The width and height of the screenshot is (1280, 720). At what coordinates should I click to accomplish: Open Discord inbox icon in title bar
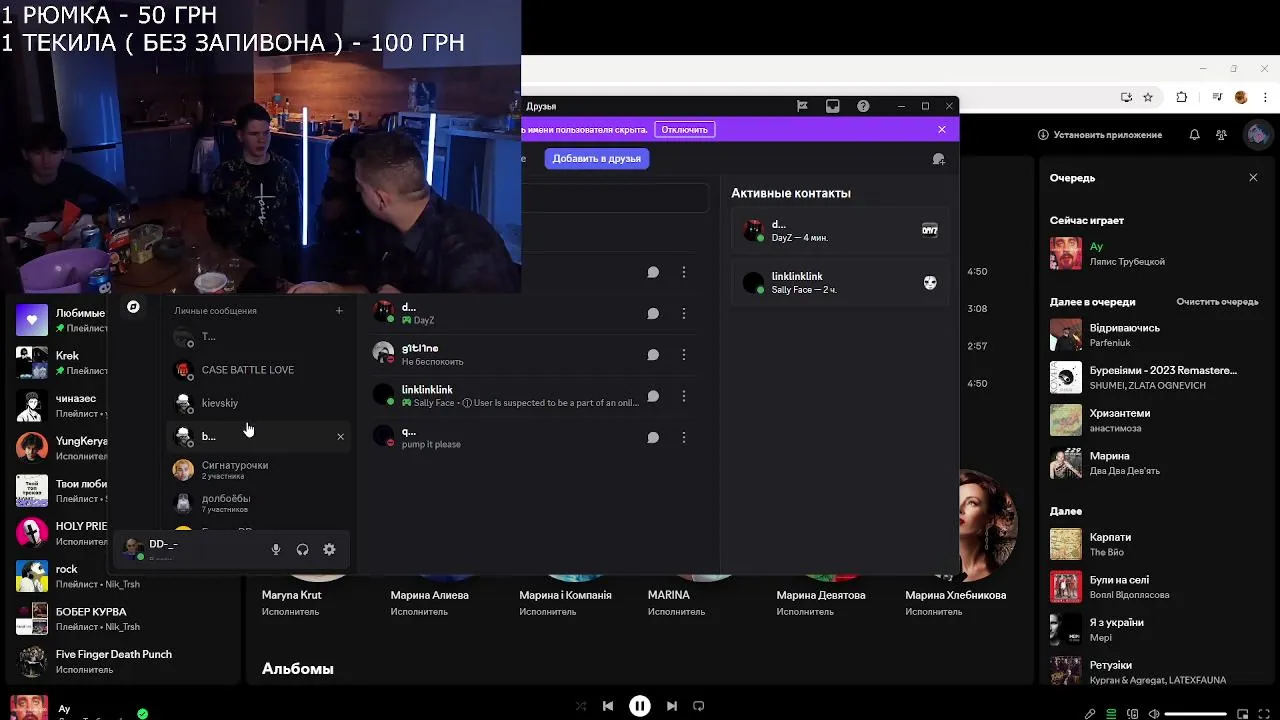pos(832,106)
